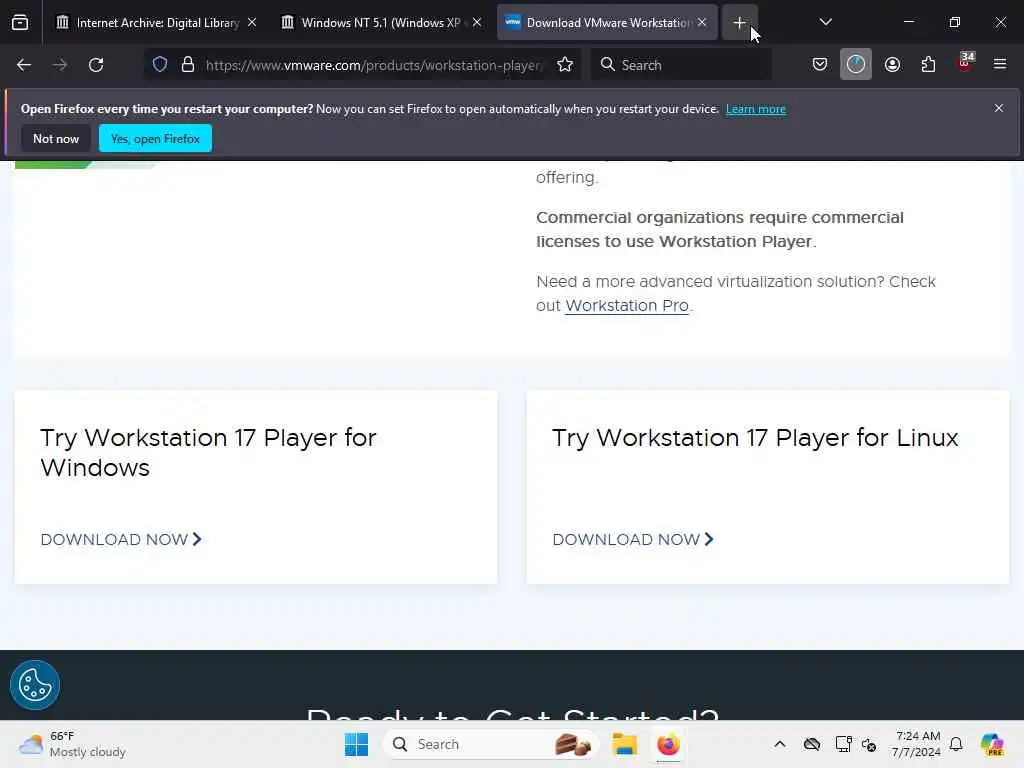Expand the list all tabs dropdown
Image resolution: width=1024 pixels, height=768 pixels.
[825, 22]
